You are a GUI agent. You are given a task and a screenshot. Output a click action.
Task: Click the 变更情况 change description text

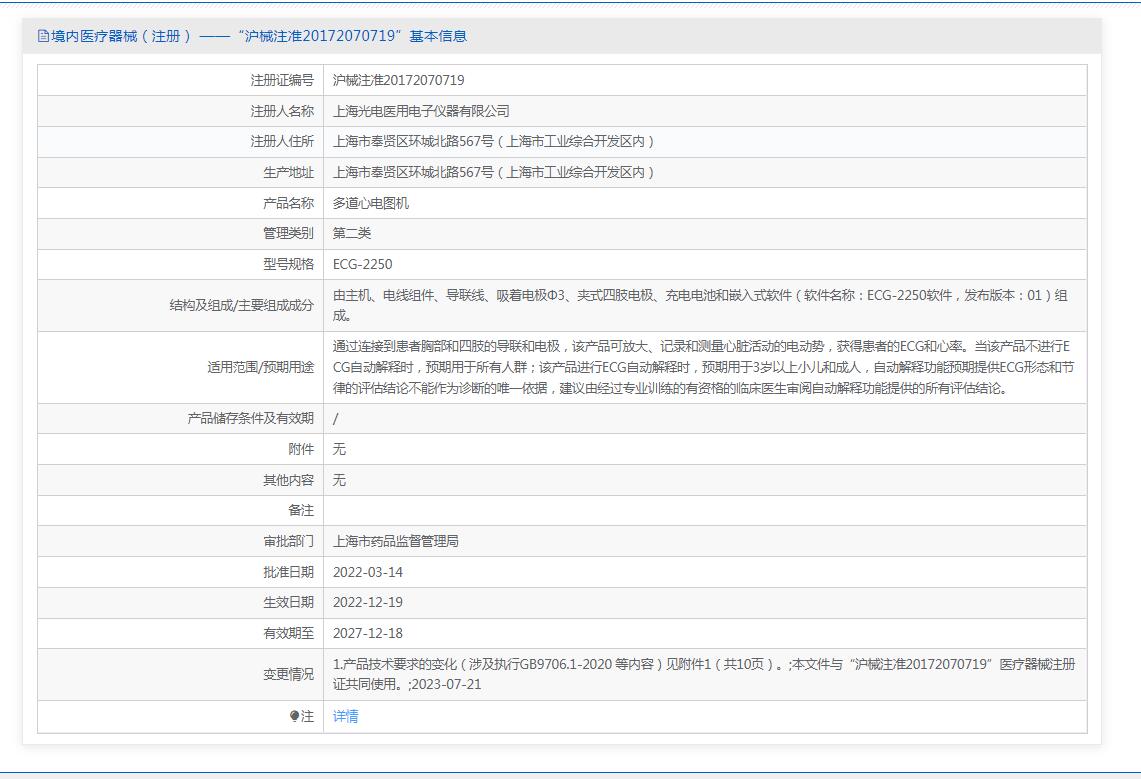point(704,674)
